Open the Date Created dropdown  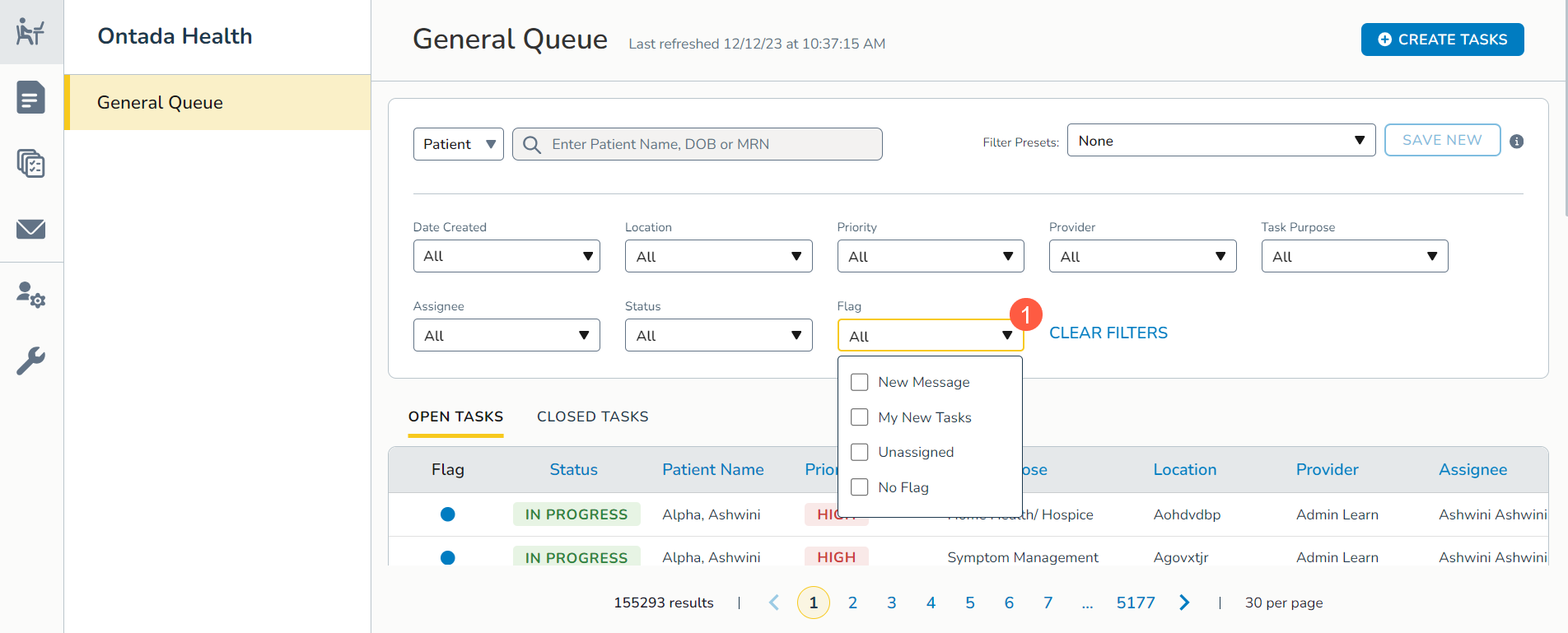[x=506, y=256]
